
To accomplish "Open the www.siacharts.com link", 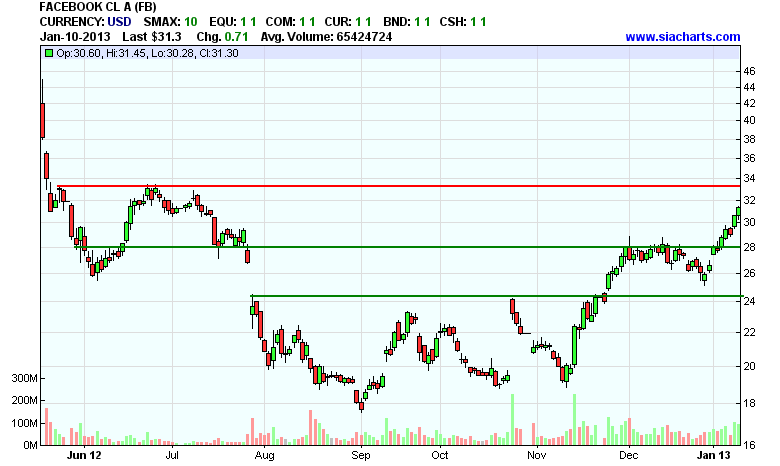I will [x=683, y=37].
